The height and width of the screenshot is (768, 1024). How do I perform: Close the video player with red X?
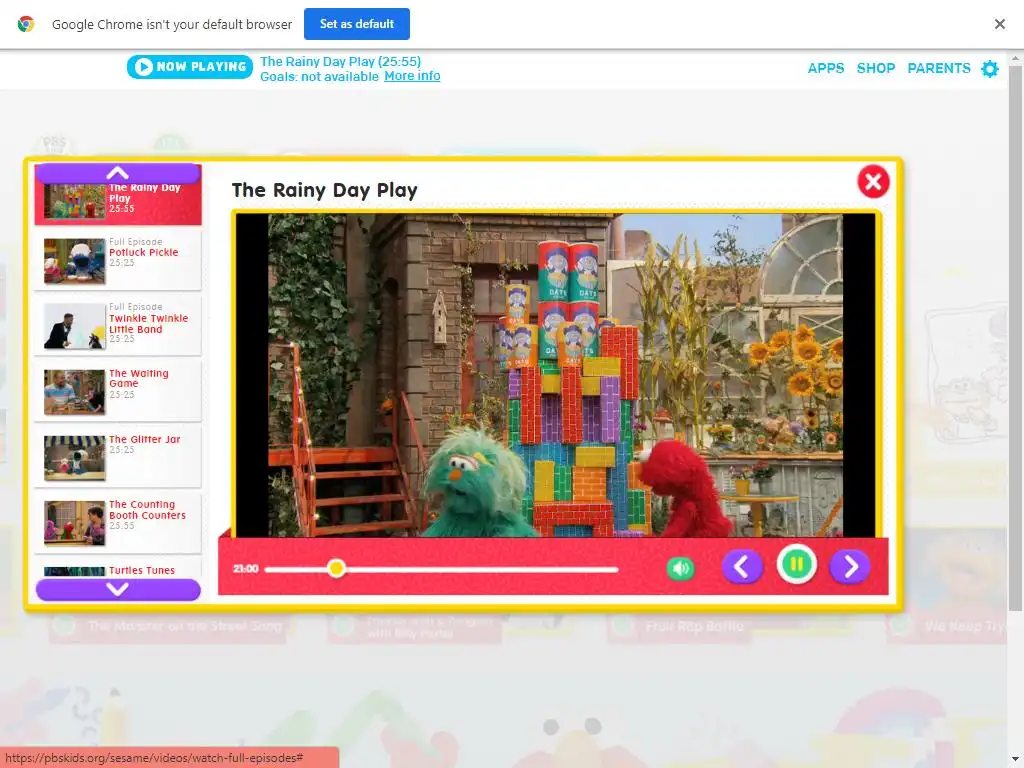coord(873,182)
